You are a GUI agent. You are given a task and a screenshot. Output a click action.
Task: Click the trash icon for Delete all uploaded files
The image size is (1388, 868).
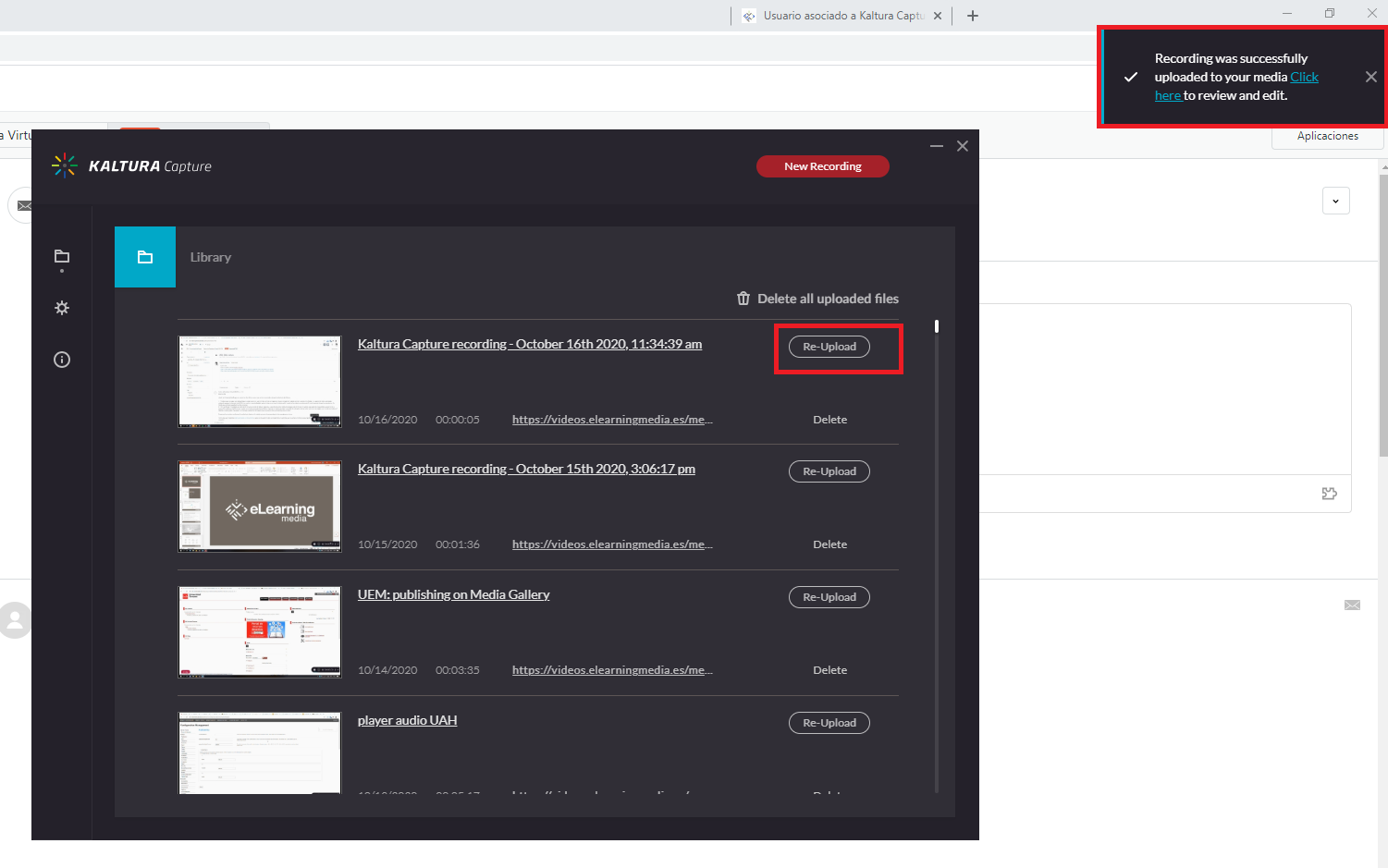point(743,299)
